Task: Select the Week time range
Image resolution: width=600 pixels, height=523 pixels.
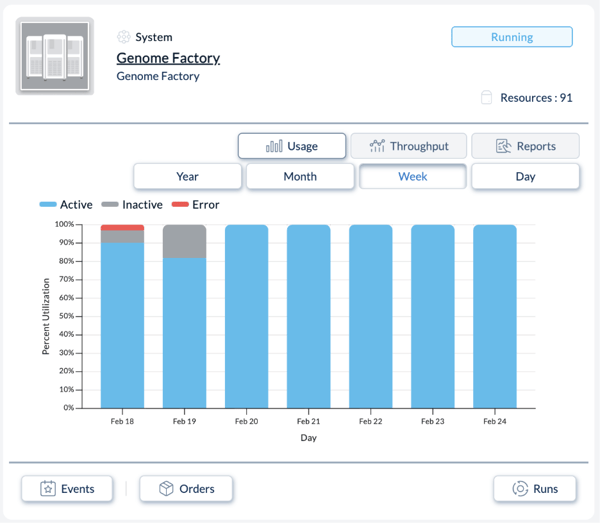Action: coord(412,176)
